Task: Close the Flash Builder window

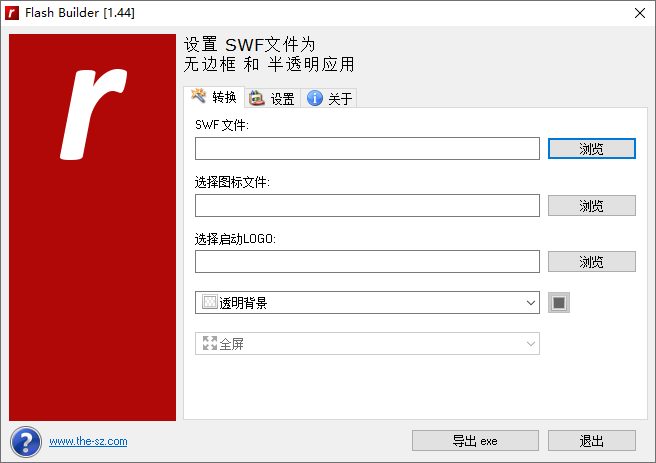Action: tap(640, 13)
